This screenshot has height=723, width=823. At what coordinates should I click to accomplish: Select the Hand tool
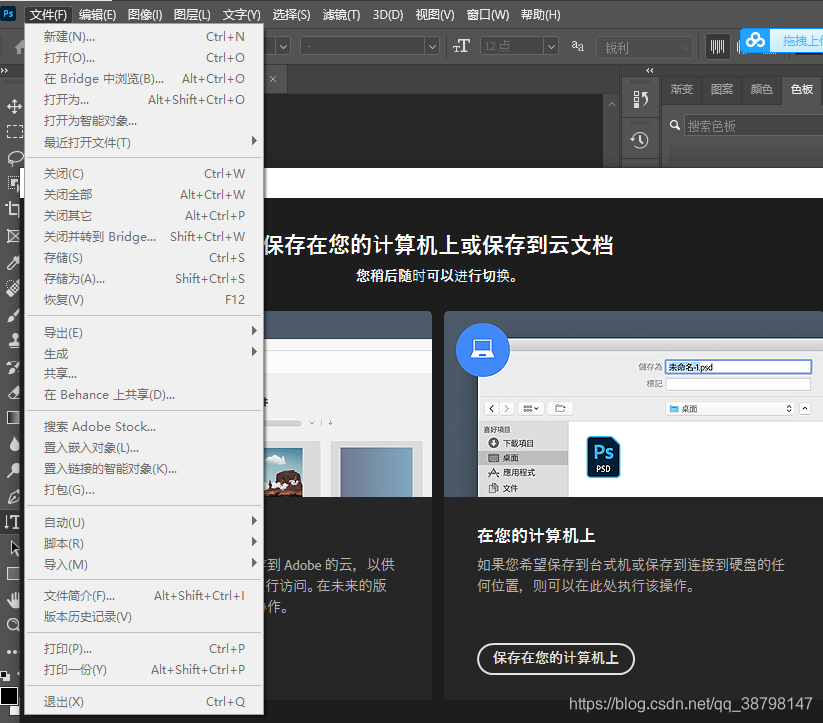click(13, 599)
